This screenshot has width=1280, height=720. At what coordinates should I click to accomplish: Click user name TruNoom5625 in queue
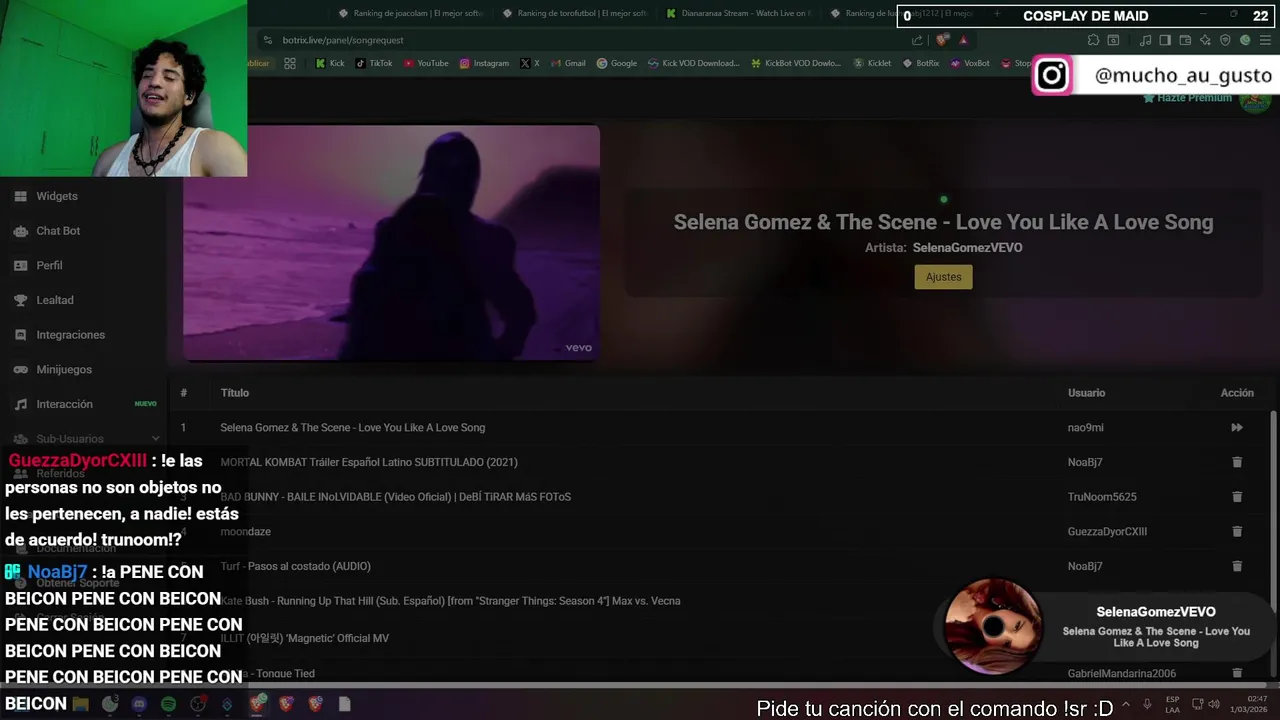click(1102, 497)
